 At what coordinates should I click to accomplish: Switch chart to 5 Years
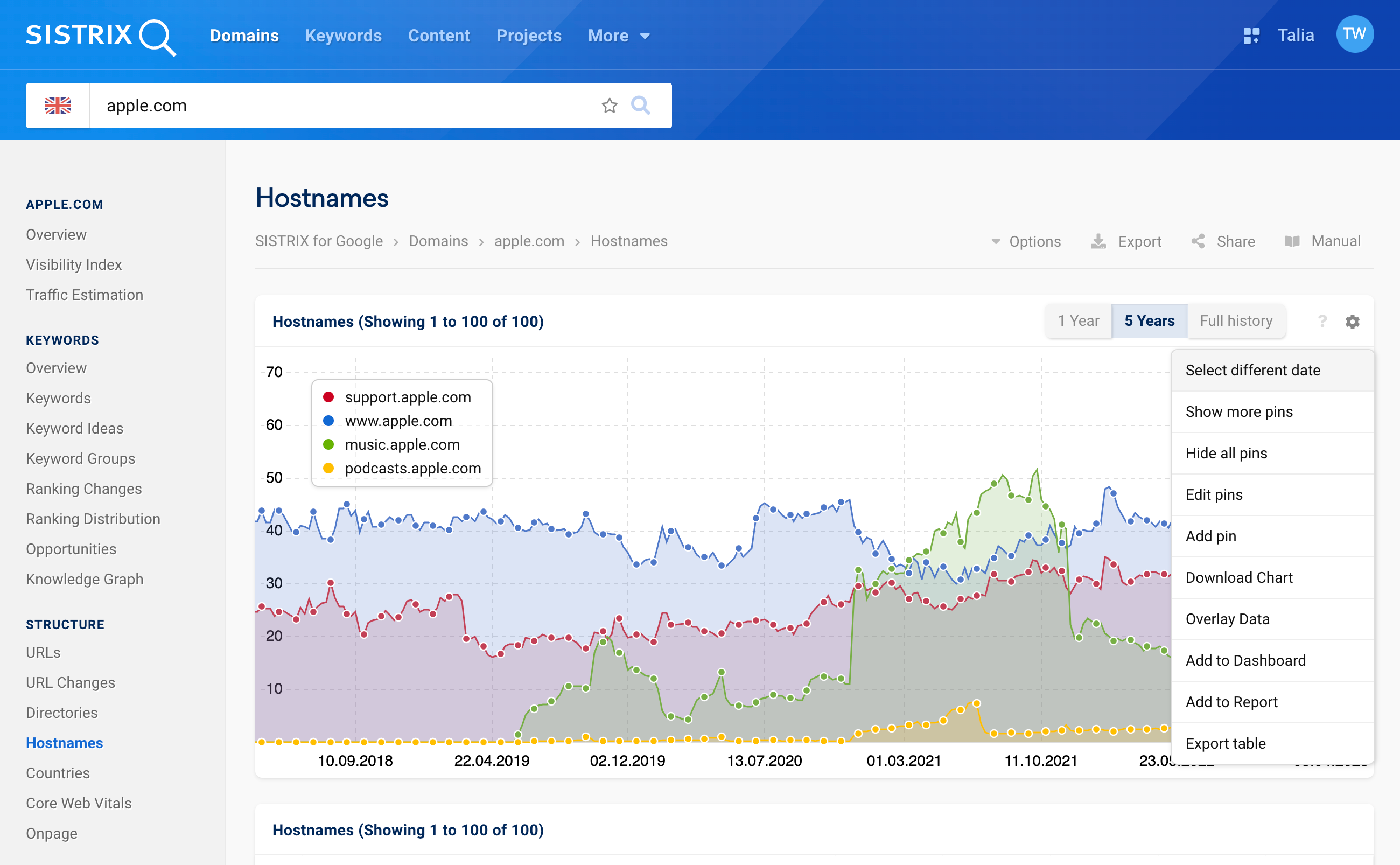click(1150, 321)
